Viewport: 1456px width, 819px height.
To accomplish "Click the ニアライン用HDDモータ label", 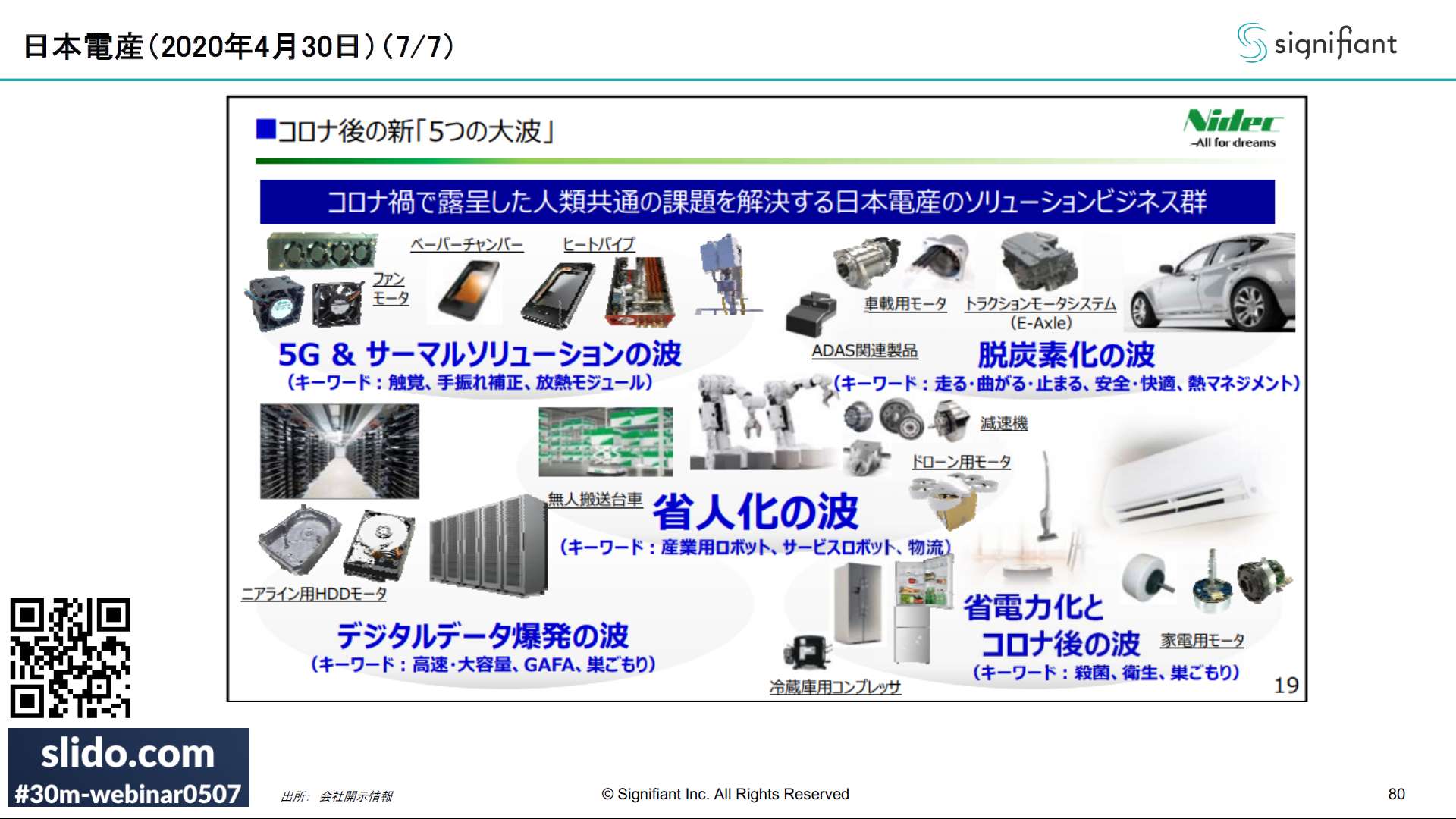I will click(313, 594).
